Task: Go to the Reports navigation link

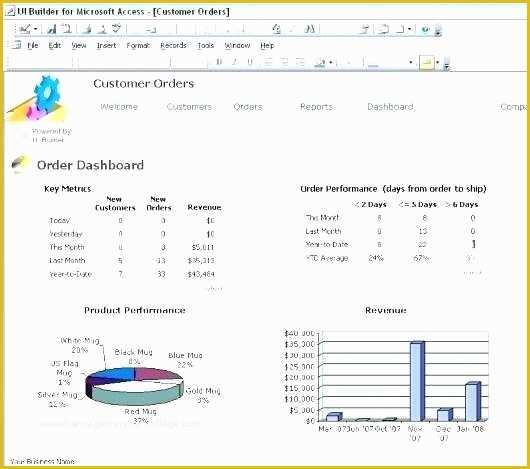Action: (x=316, y=107)
